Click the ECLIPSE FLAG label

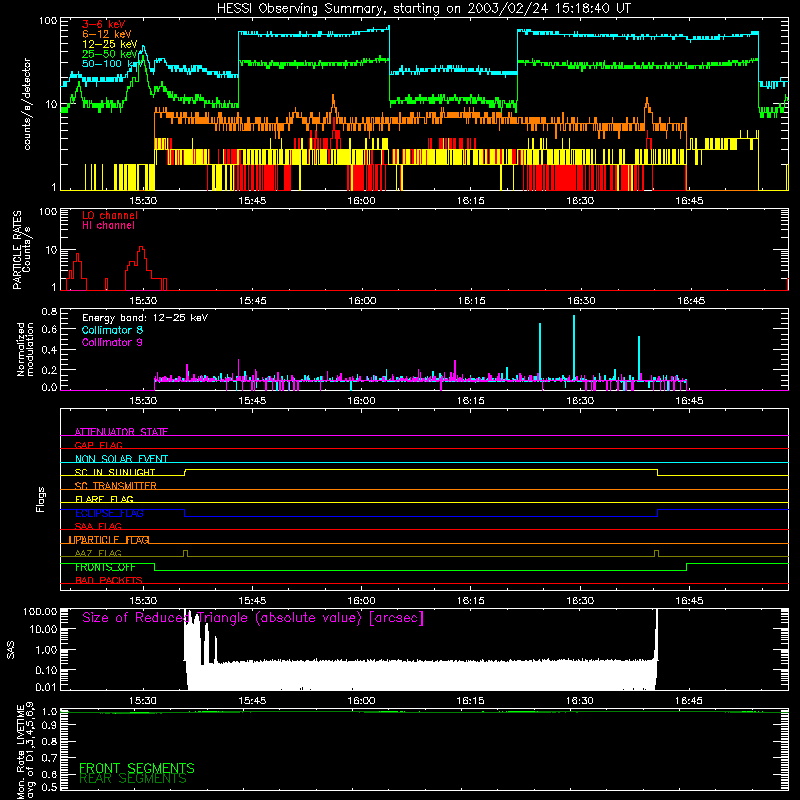click(x=109, y=513)
